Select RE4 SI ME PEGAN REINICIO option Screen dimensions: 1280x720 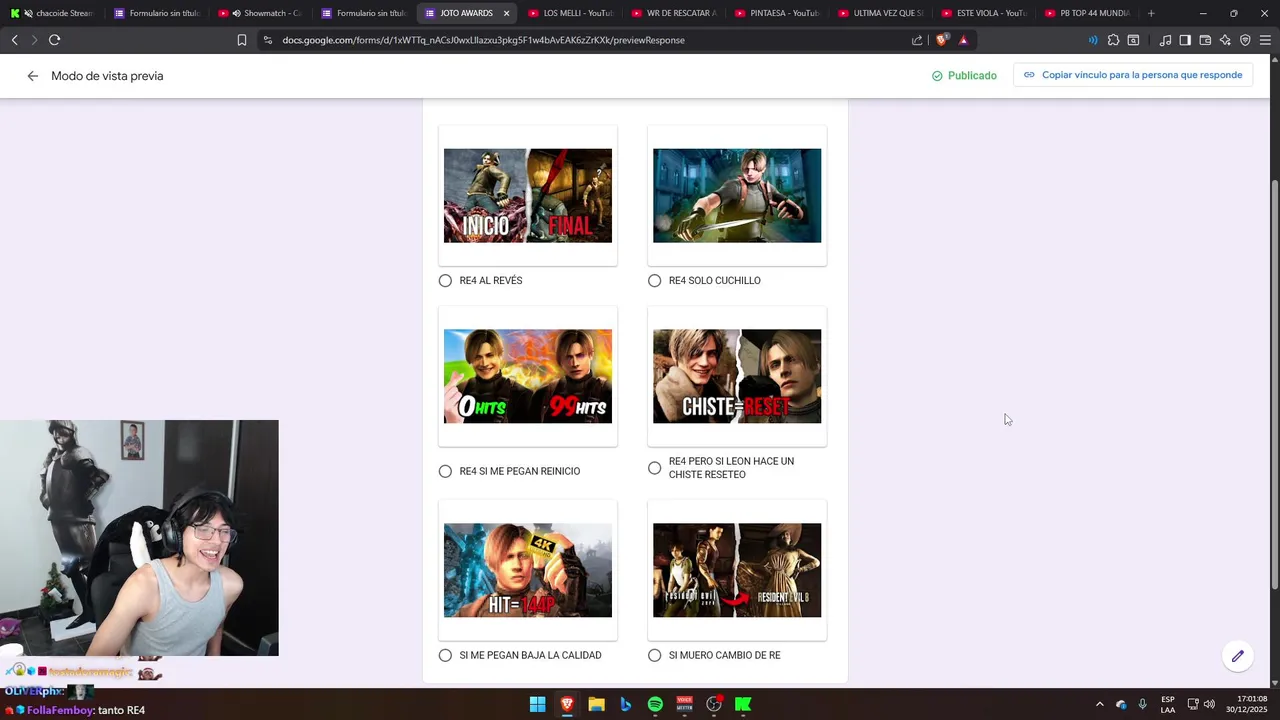point(445,471)
